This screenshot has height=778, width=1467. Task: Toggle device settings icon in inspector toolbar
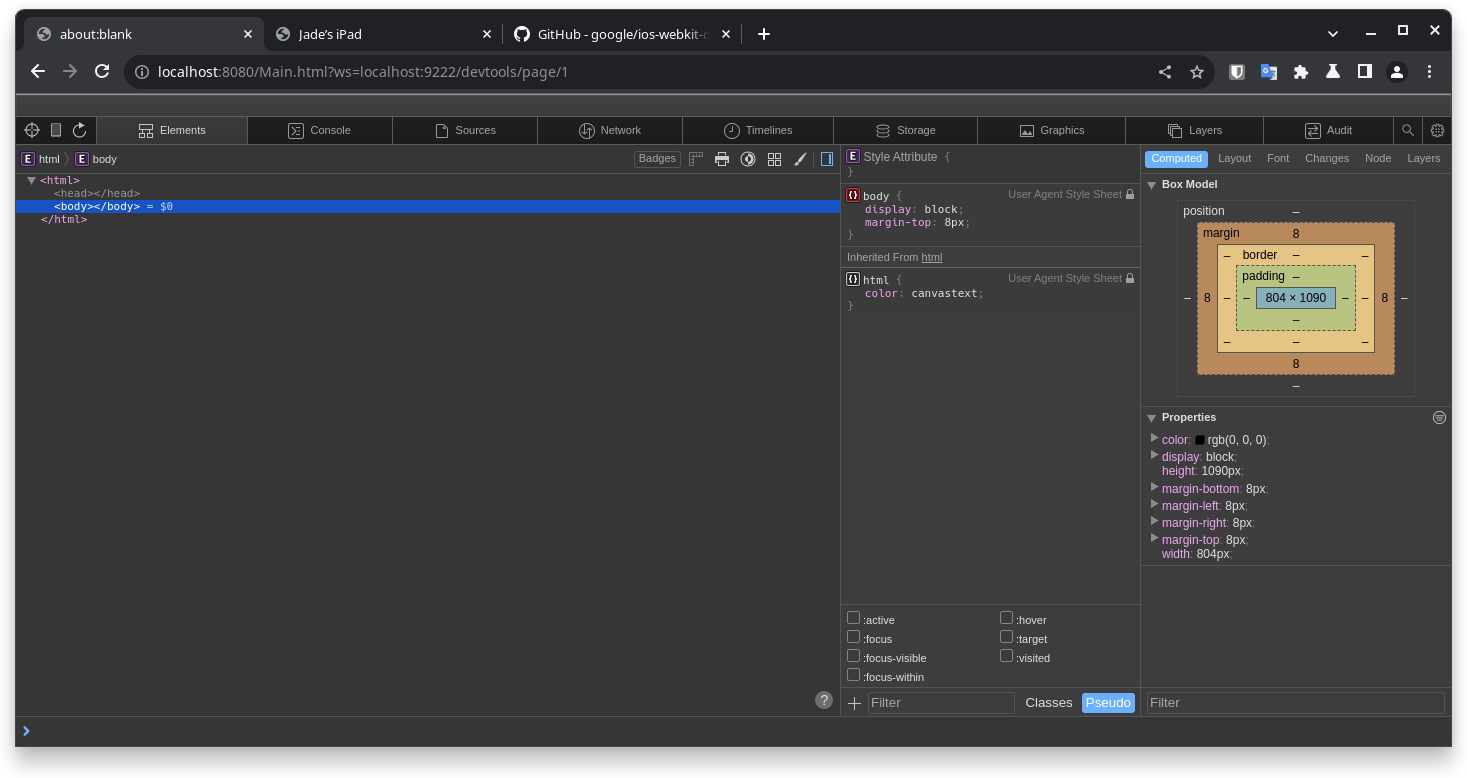tap(56, 130)
